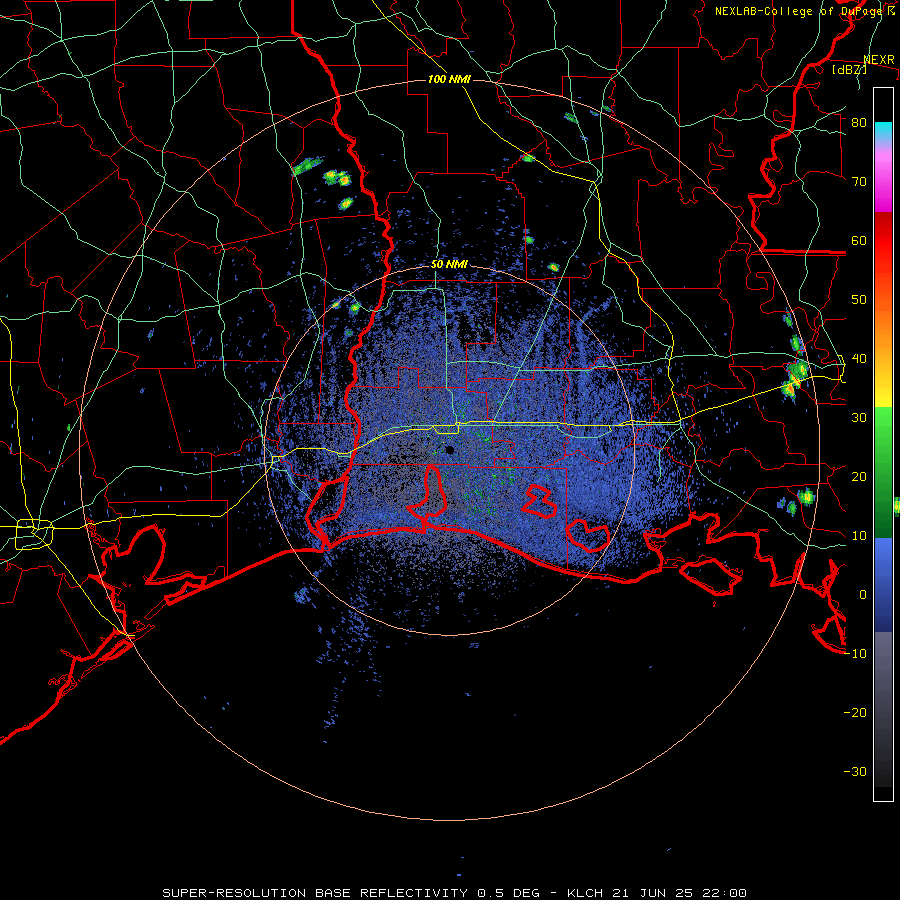Select the -20 value on the dBZ scale

coord(855,713)
